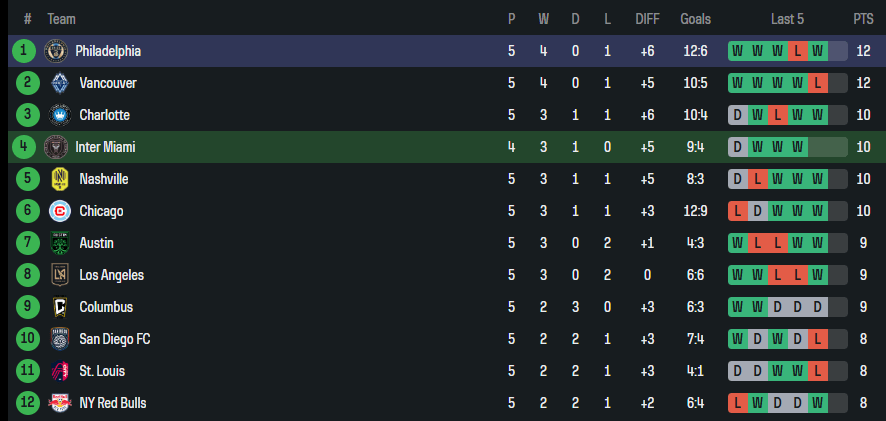Click the Columbus Crew team crest
886x421 pixels.
[x=58, y=307]
